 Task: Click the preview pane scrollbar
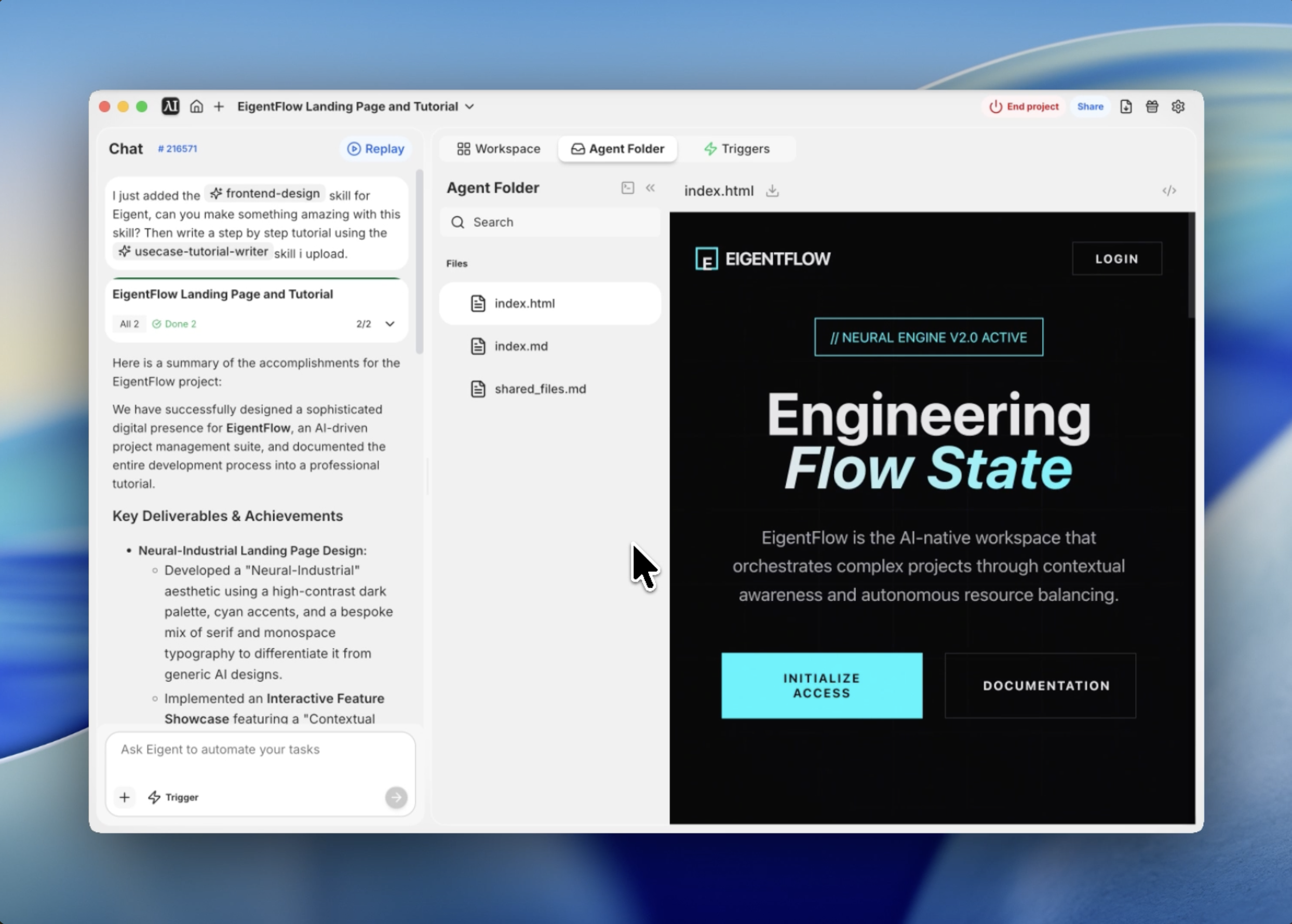(x=1191, y=265)
